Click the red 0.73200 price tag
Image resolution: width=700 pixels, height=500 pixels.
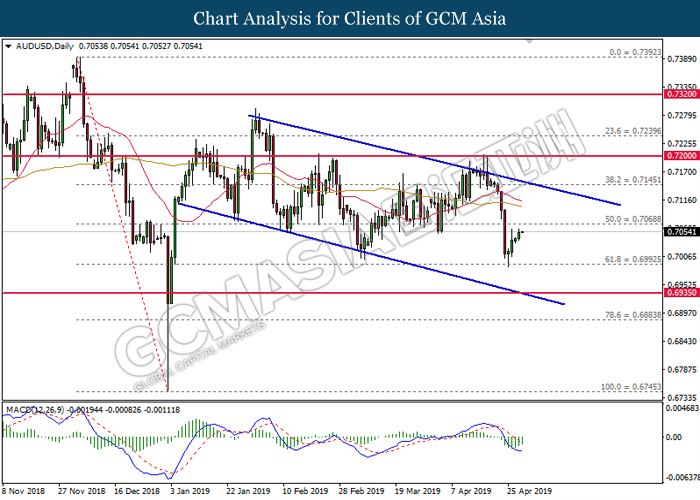680,95
